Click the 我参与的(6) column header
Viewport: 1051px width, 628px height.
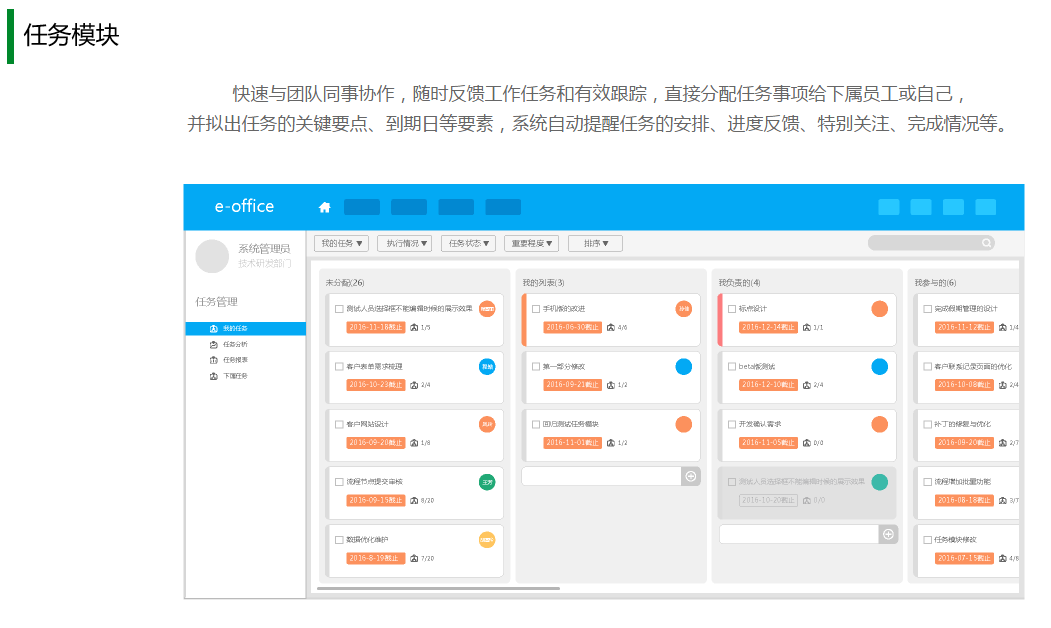(935, 283)
